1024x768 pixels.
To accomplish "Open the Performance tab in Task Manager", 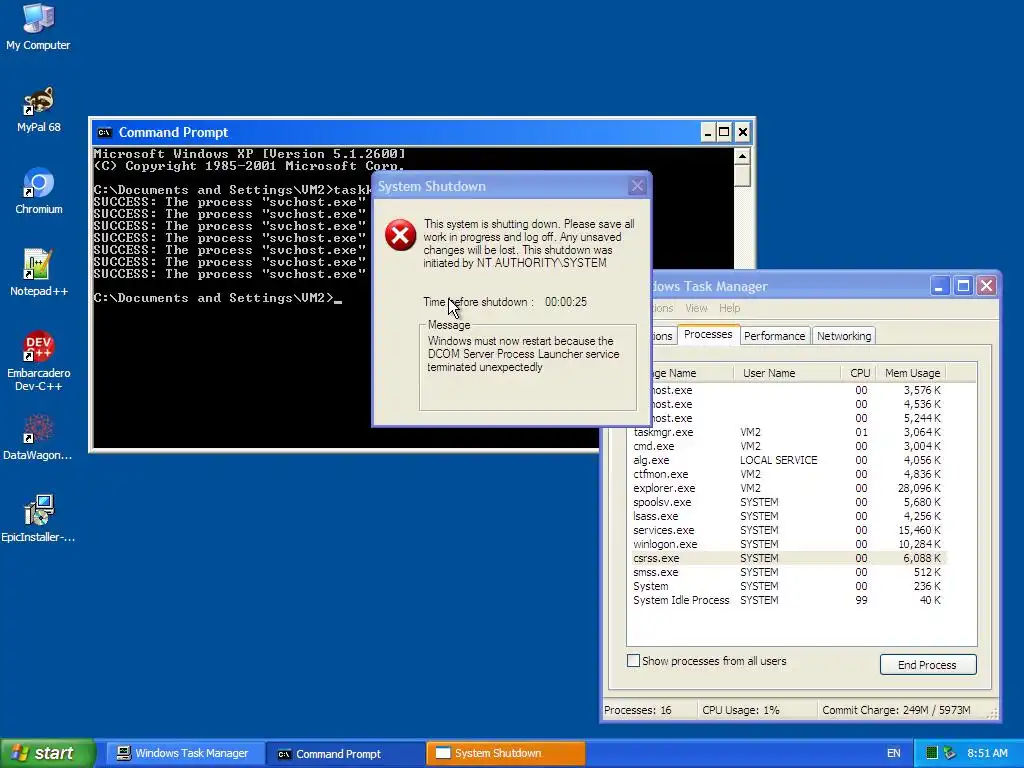I will pos(775,336).
